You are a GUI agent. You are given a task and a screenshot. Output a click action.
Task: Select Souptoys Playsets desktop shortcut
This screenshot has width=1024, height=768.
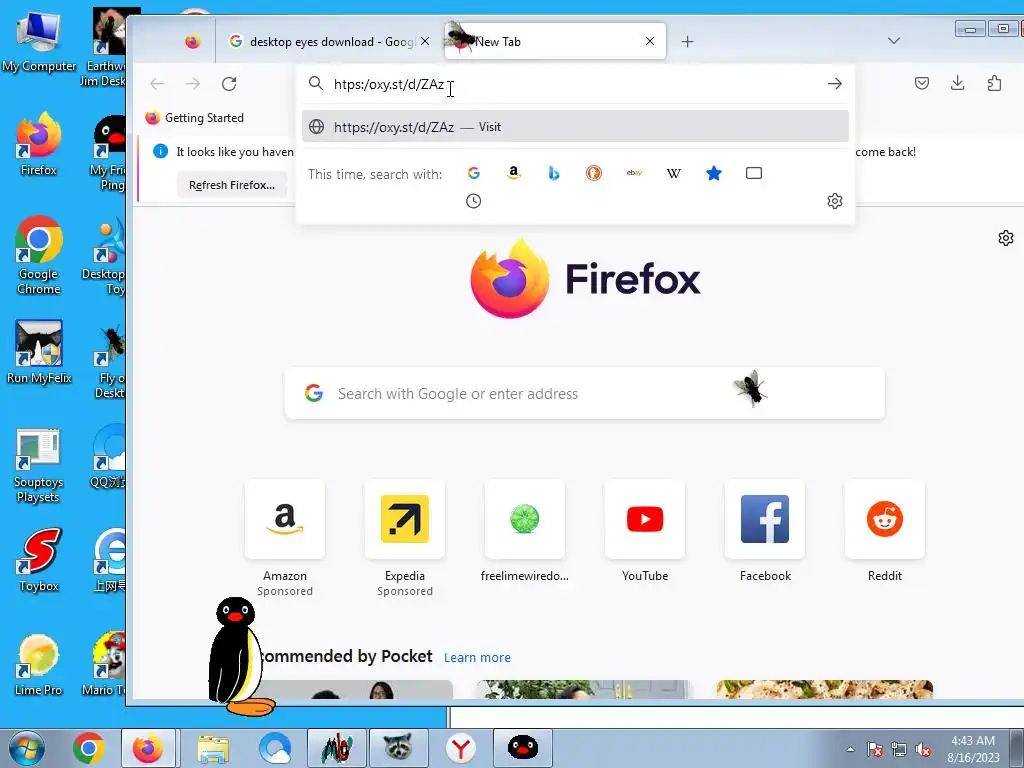coord(39,466)
